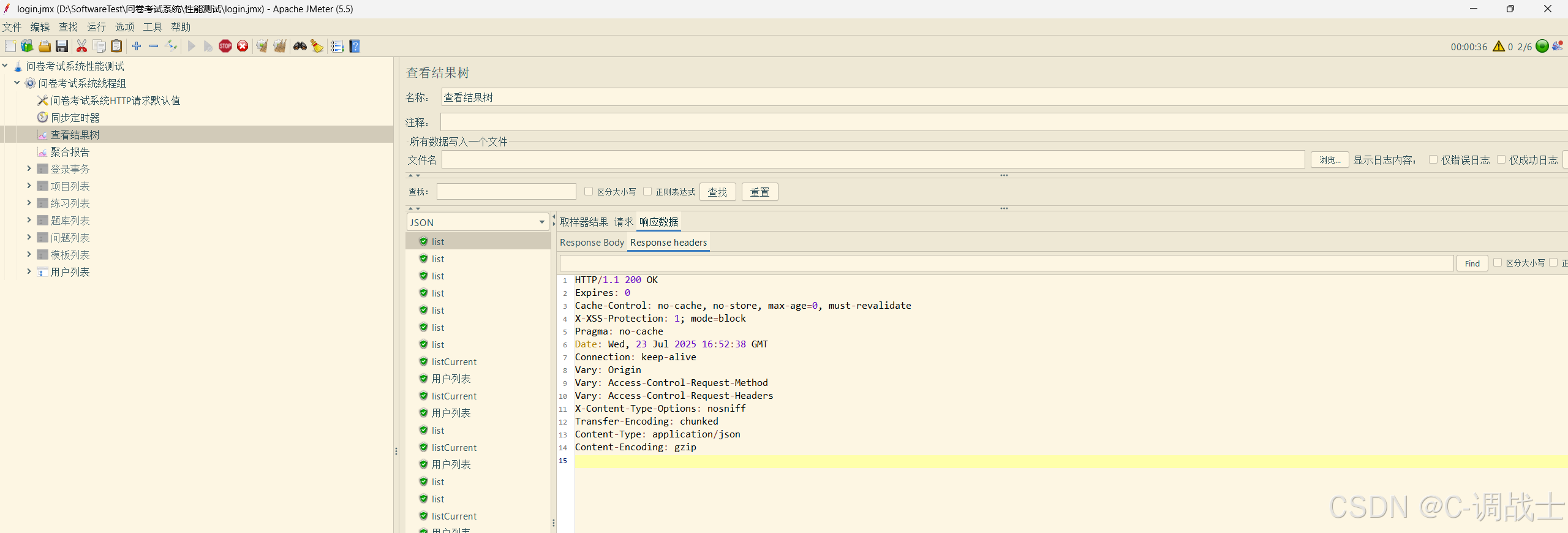Viewport: 1568px width, 533px height.
Task: Check the 正则表达式 option
Action: [x=647, y=192]
